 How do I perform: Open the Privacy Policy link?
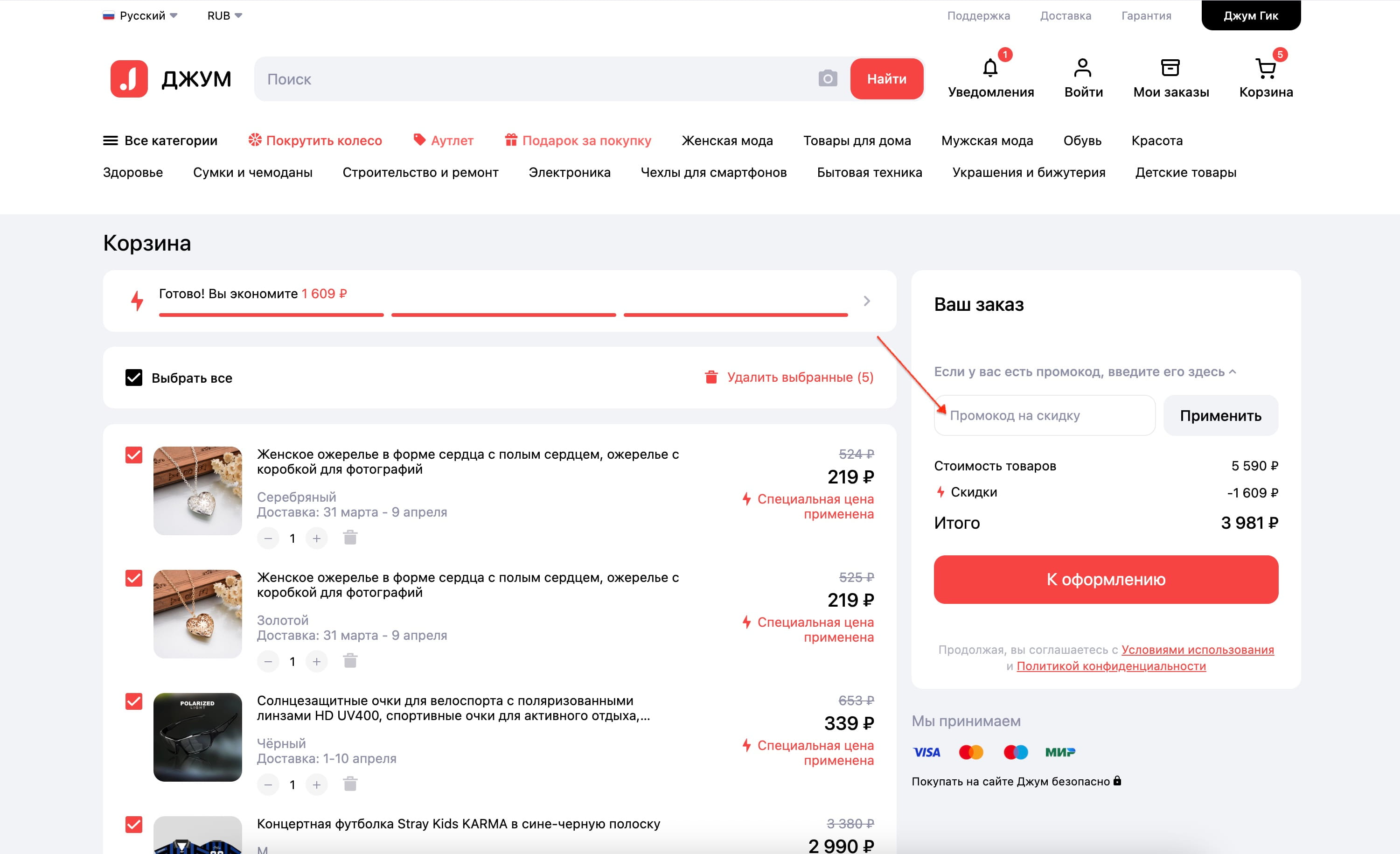(1111, 666)
